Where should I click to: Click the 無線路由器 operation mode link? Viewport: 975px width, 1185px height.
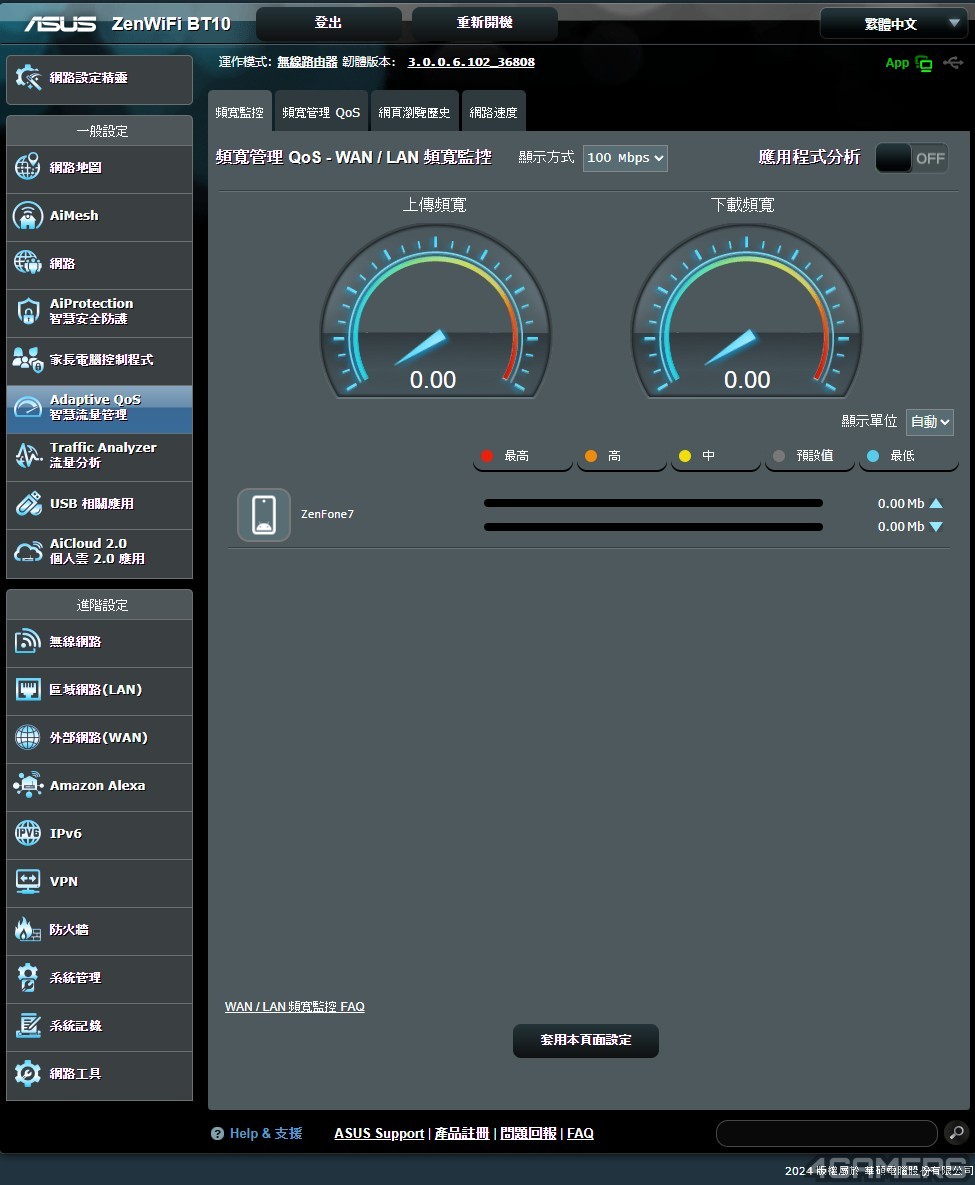tap(307, 62)
